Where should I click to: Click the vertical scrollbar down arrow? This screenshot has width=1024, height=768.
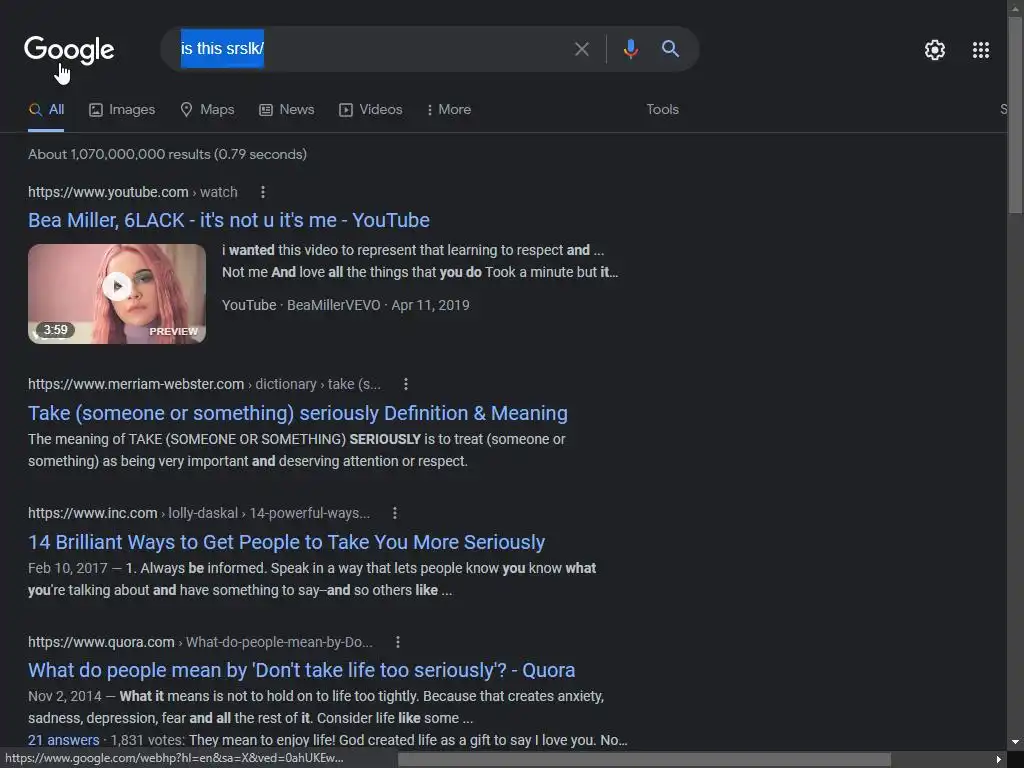(x=1015, y=742)
